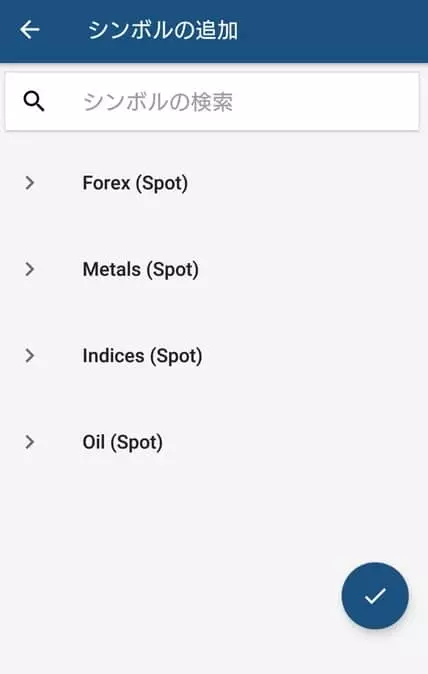Expand the Indices (Spot) chevron
Screen dimensions: 428x674
29,356
